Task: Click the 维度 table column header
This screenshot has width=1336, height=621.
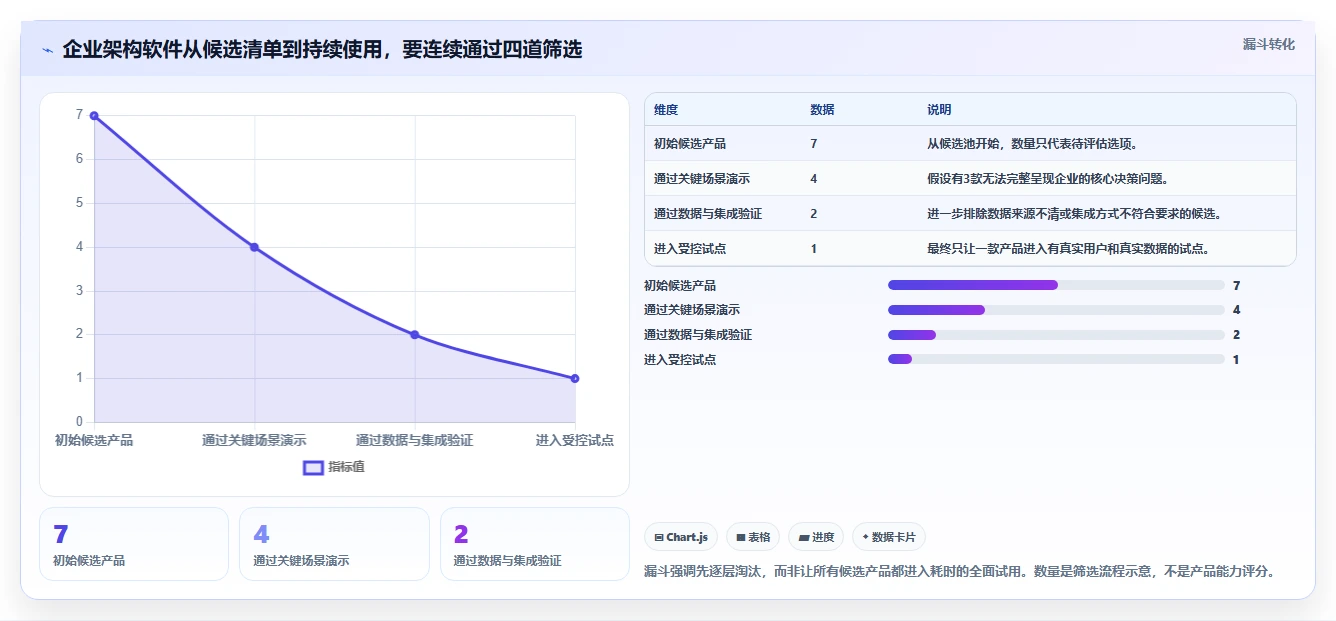Action: [x=666, y=110]
